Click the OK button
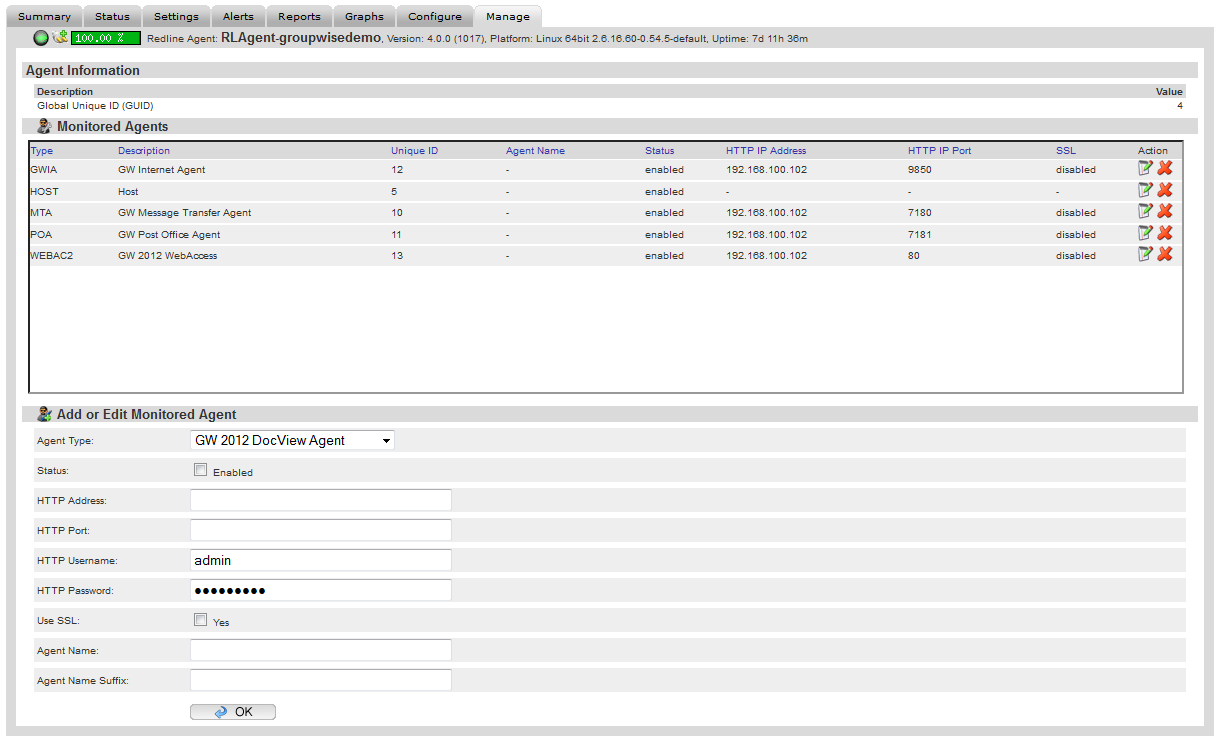 233,712
